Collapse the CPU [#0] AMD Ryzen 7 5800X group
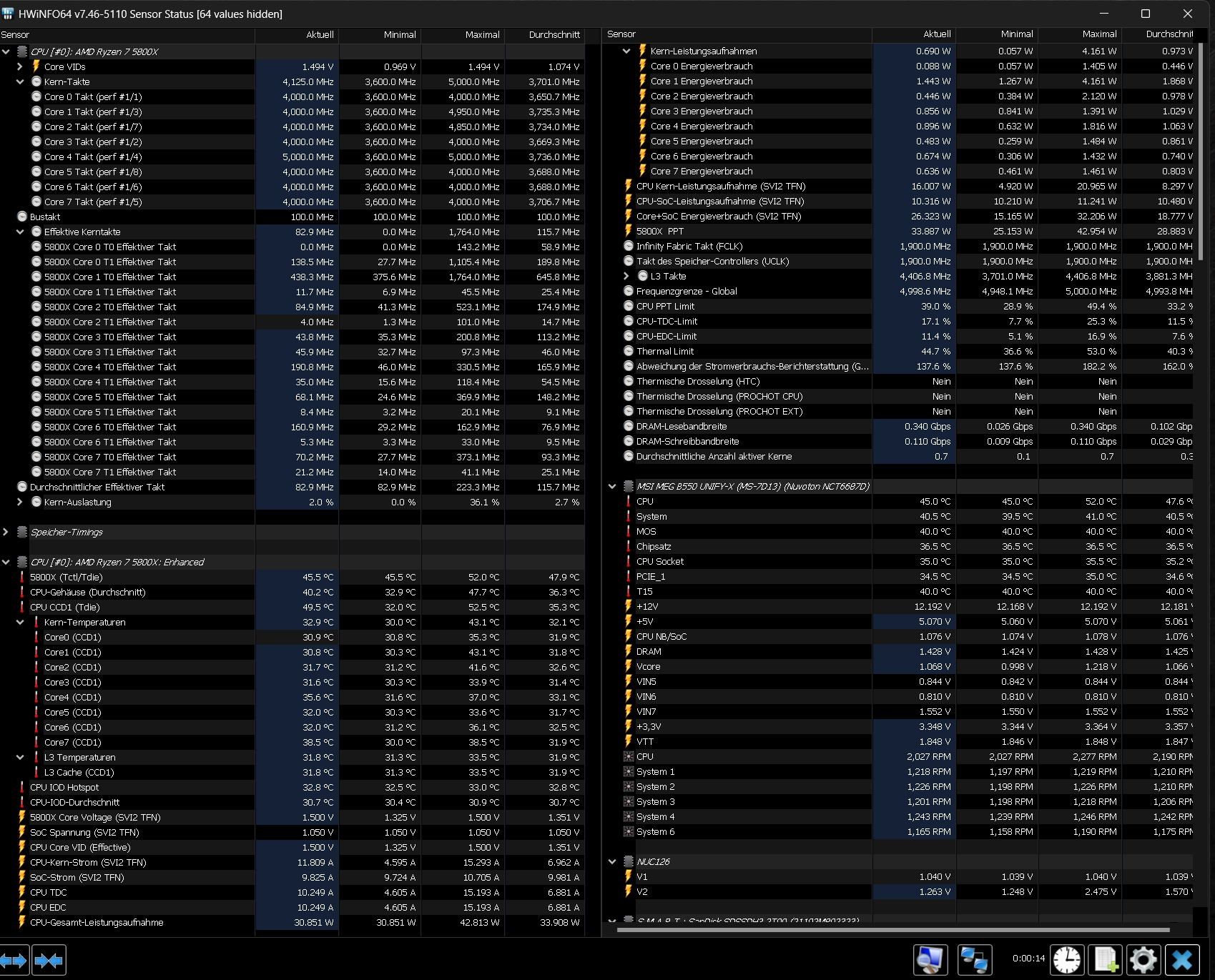Image resolution: width=1215 pixels, height=980 pixels. point(6,51)
